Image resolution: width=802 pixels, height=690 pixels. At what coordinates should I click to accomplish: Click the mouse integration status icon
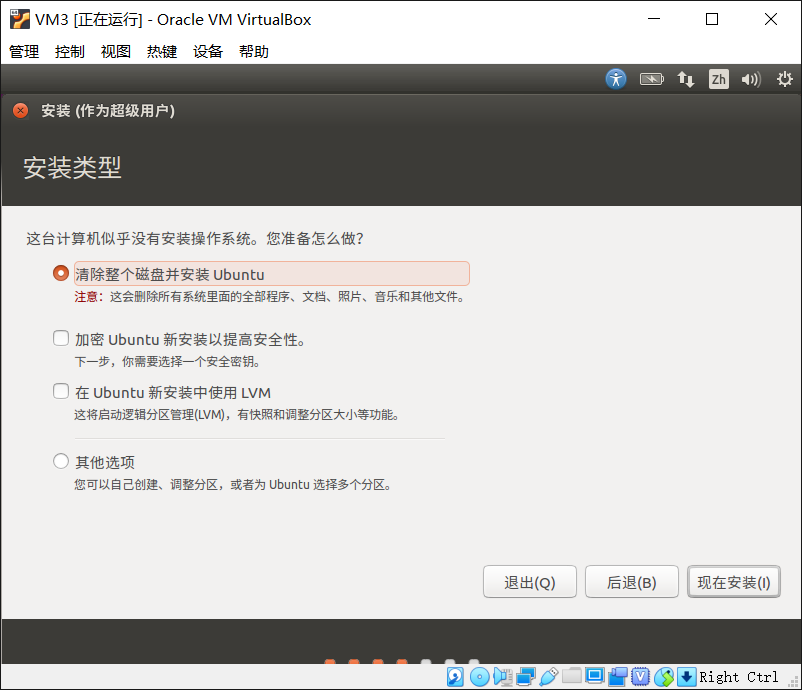tap(664, 677)
